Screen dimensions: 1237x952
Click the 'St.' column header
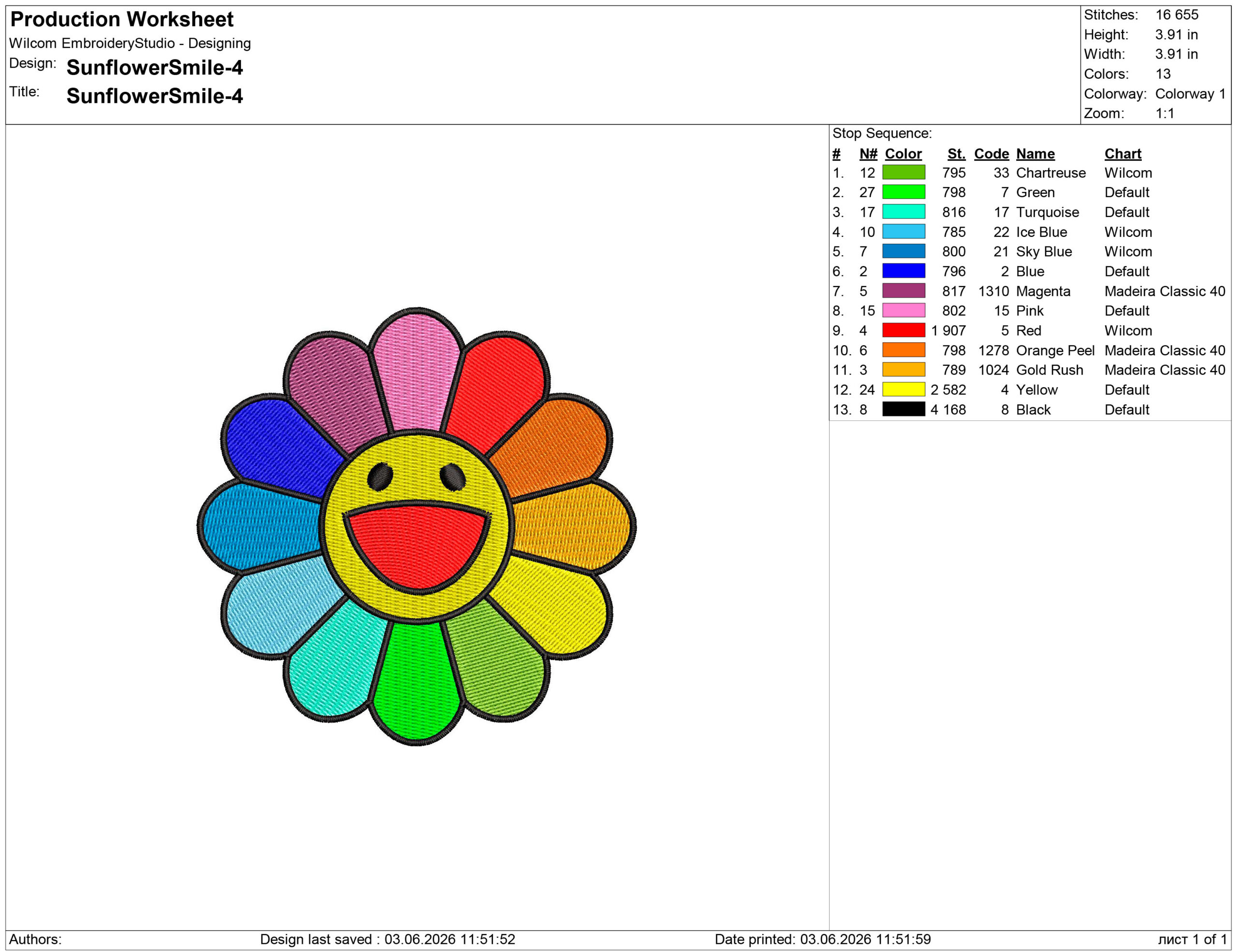pos(957,154)
